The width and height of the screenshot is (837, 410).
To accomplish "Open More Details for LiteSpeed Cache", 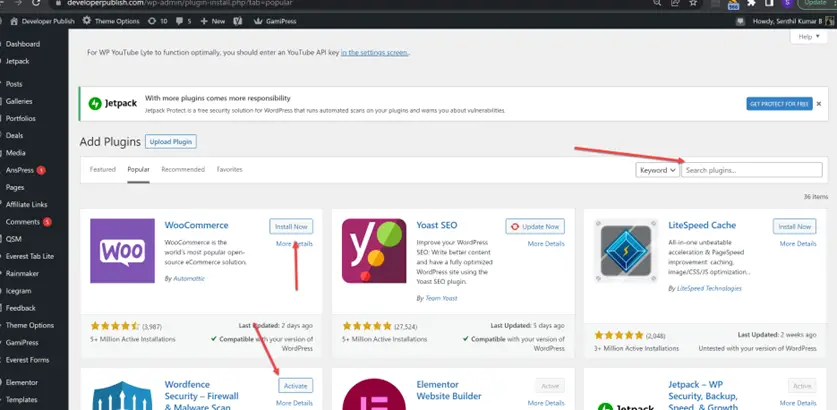I will click(x=798, y=243).
